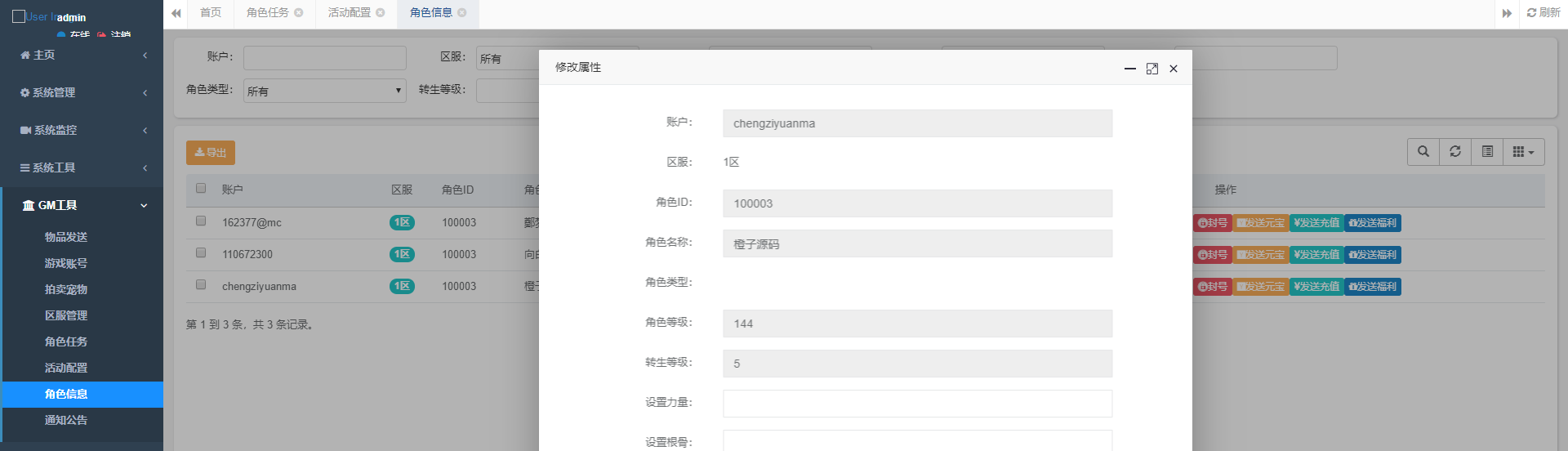Close the 角色任务 tab
Viewport: 1568px width, 451px height.
click(x=299, y=13)
